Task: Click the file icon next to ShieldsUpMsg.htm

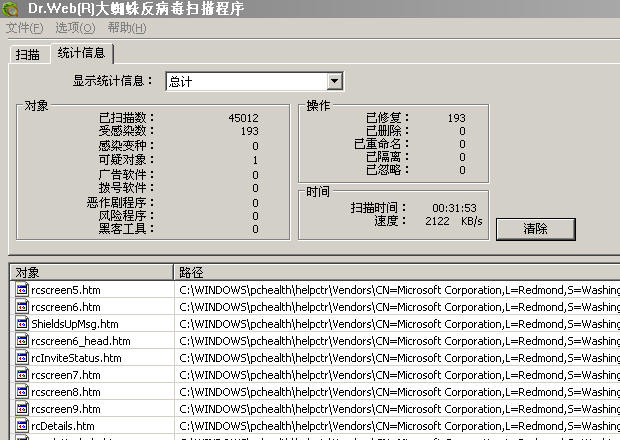Action: 22,324
